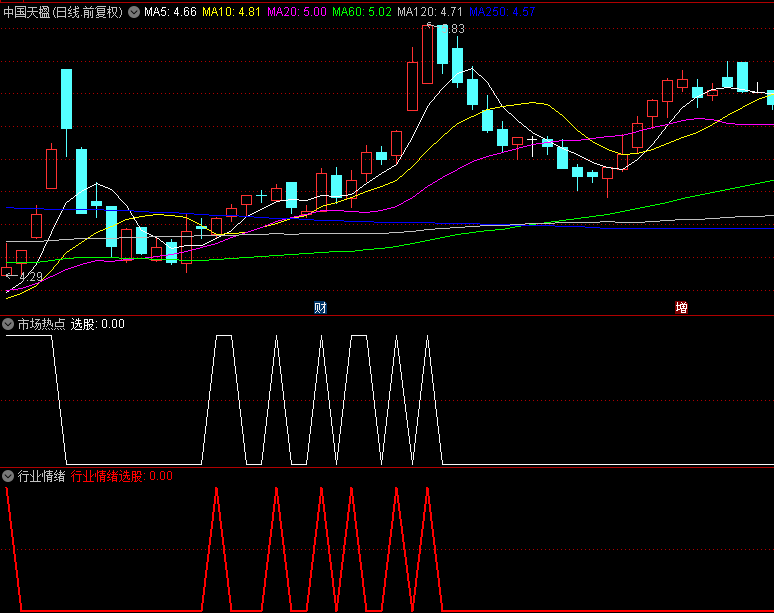
Task: Open the dropdown arrow beside 中国天楹 title
Action: (x=134, y=12)
